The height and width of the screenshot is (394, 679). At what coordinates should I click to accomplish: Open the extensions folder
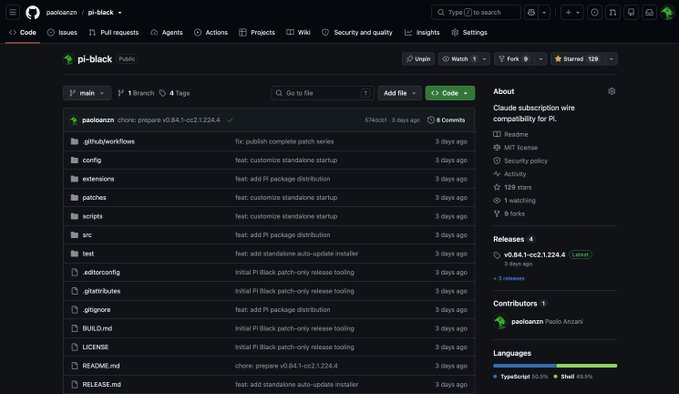(x=98, y=179)
